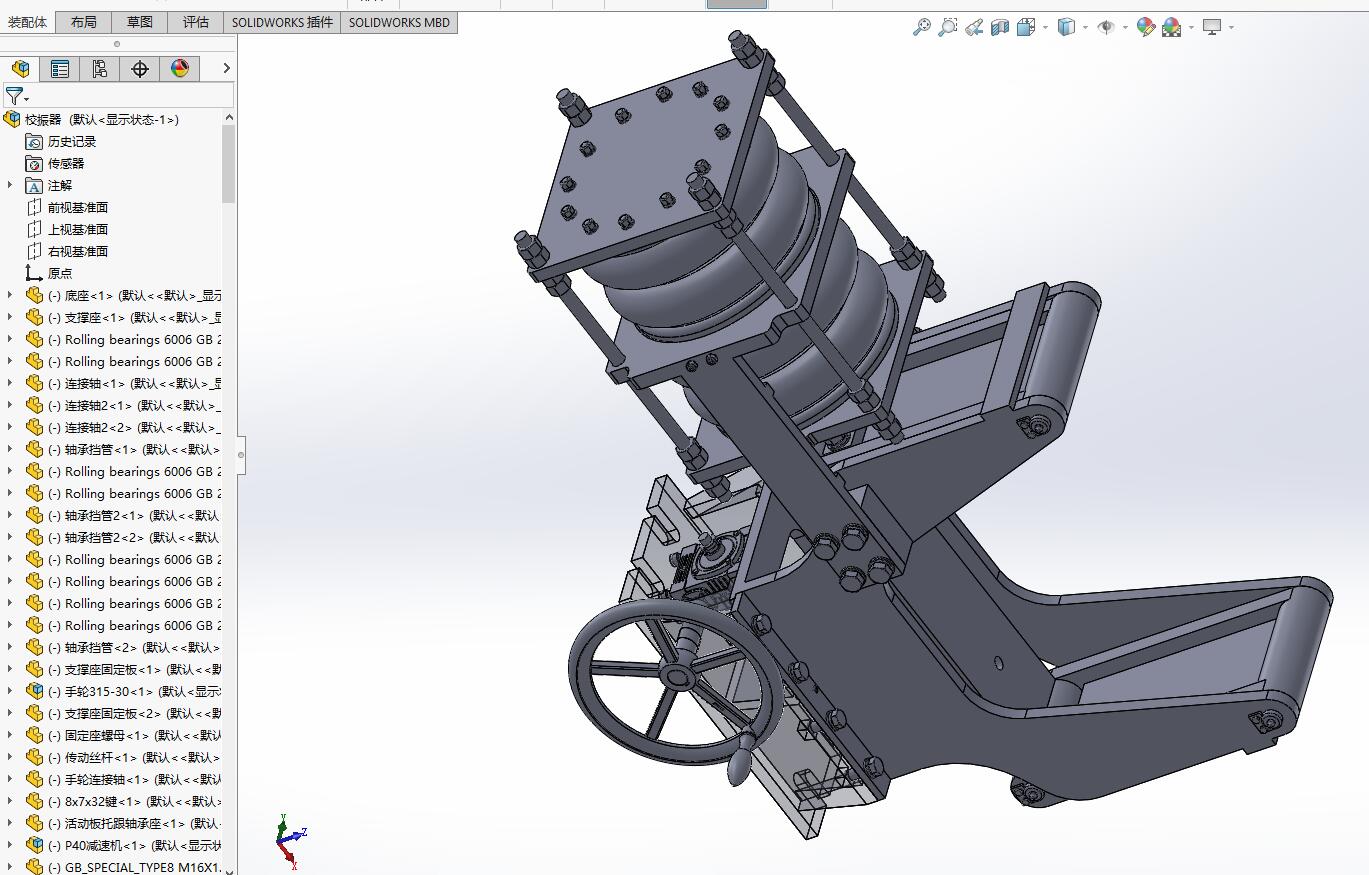
Task: Click the Display Style cube icon
Action: click(1066, 27)
